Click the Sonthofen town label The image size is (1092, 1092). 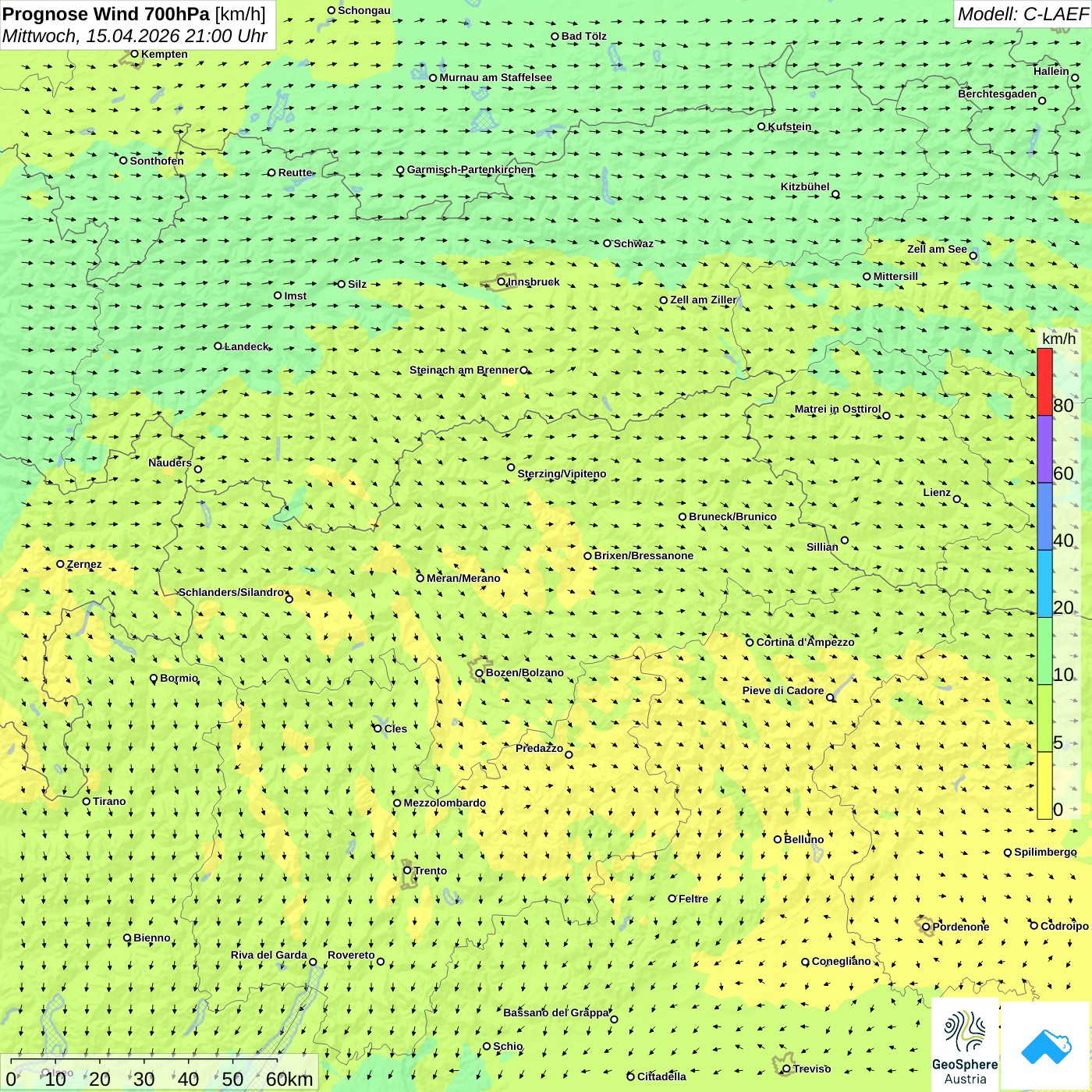coord(157,161)
